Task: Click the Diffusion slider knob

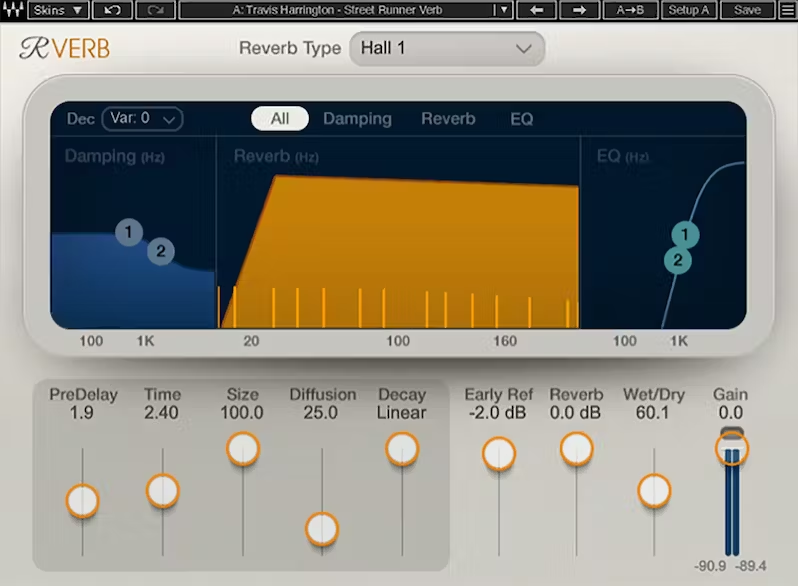Action: click(322, 529)
